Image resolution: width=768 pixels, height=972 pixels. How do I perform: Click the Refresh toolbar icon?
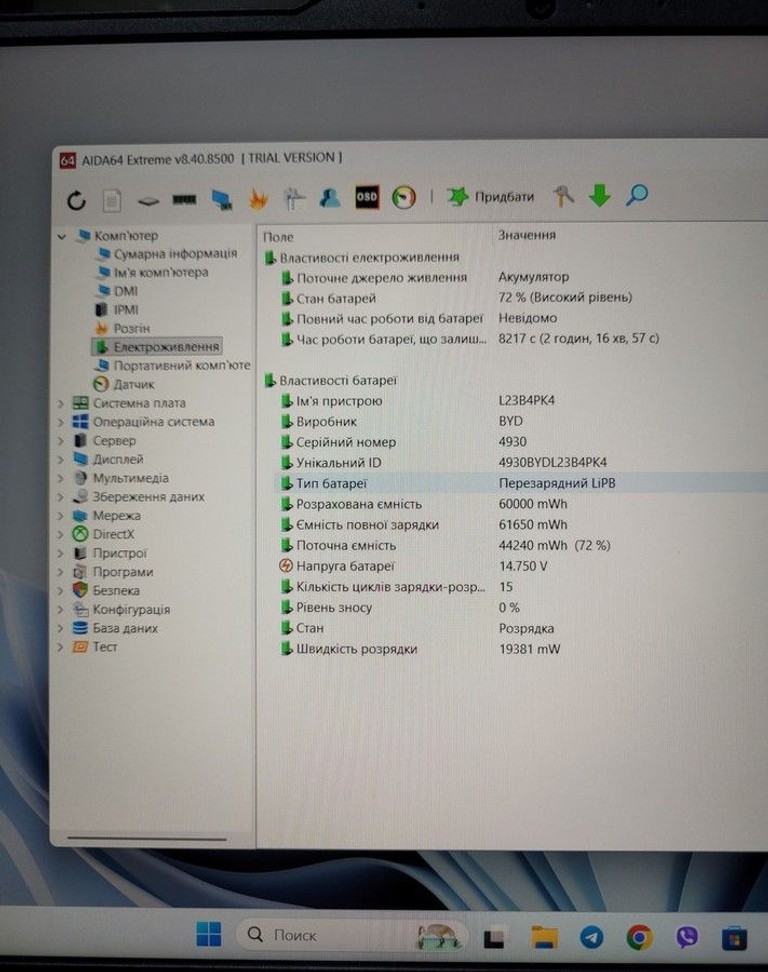click(76, 200)
